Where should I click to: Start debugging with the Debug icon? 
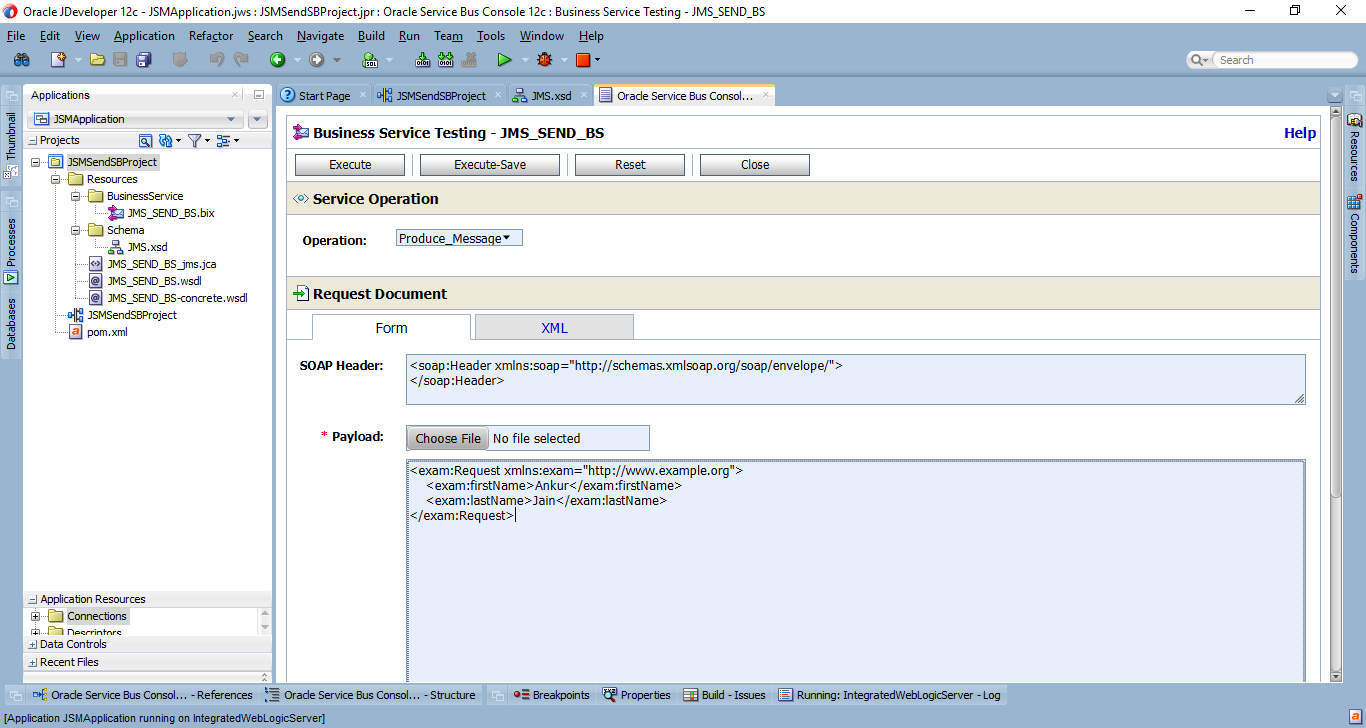pyautogui.click(x=544, y=59)
